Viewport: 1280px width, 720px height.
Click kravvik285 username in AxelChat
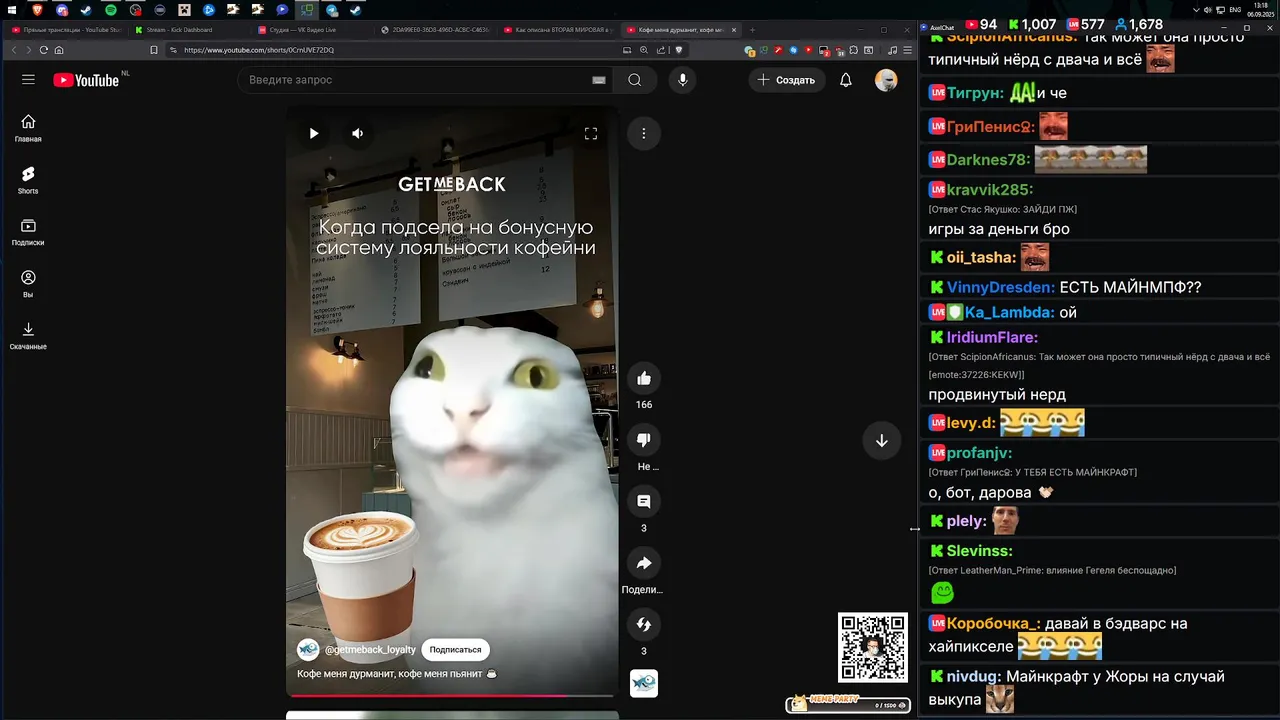coord(990,190)
